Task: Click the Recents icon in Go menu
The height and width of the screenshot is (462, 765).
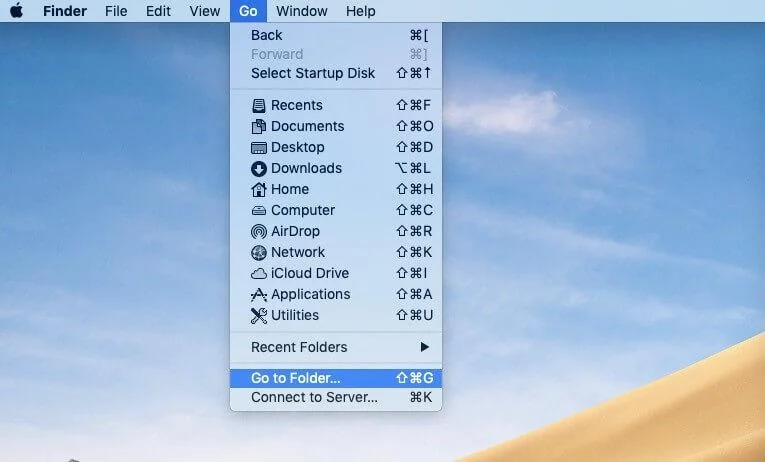Action: click(259, 105)
